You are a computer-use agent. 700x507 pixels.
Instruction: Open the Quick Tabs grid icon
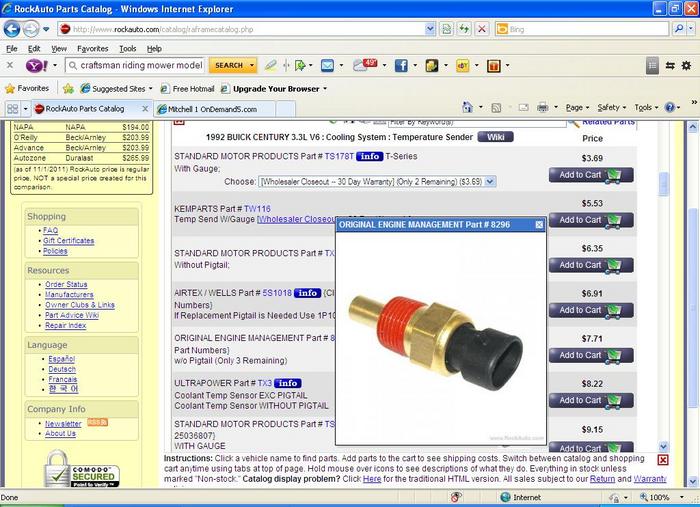tap(13, 108)
